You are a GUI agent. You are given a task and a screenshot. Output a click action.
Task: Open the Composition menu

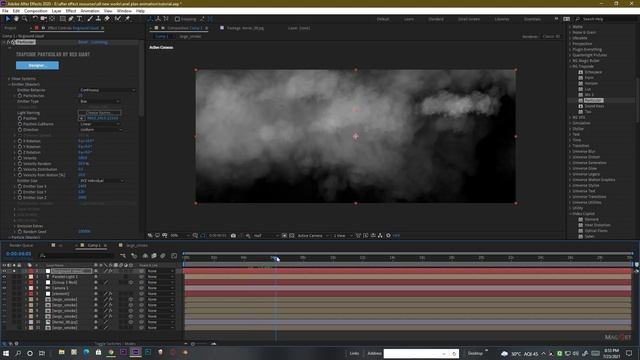coord(36,11)
